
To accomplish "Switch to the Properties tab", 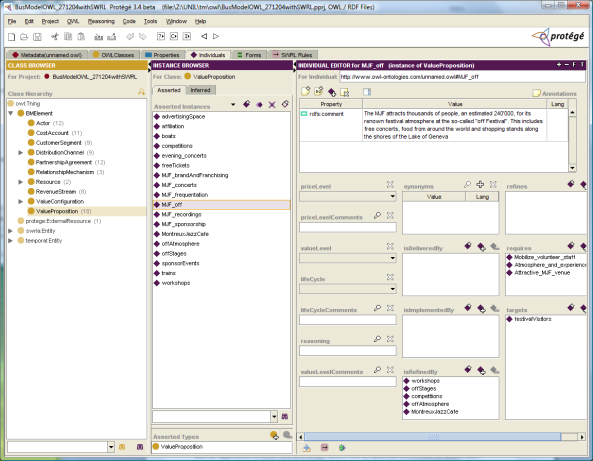I will click(x=163, y=55).
